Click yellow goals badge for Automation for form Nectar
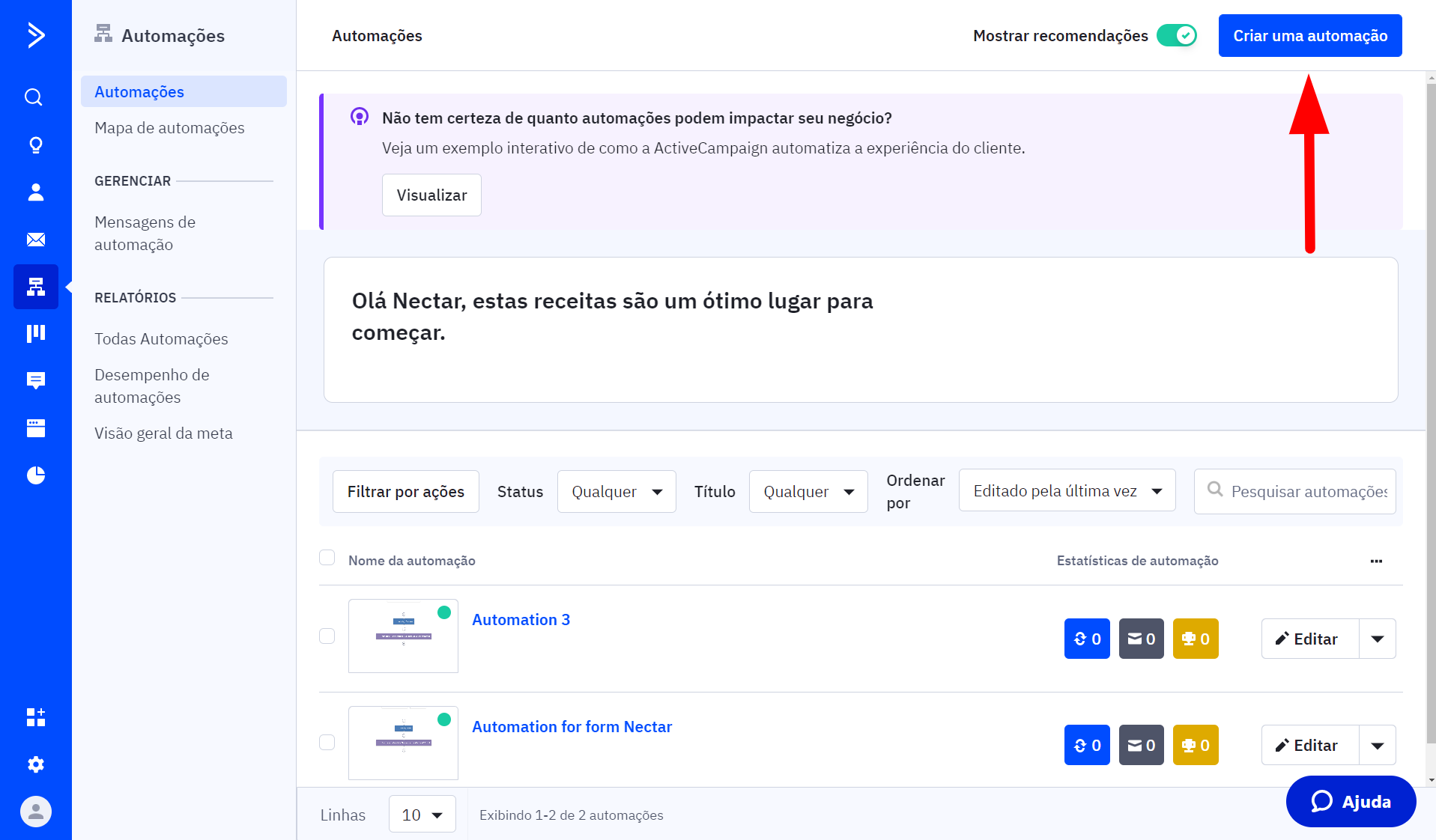Image resolution: width=1436 pixels, height=840 pixels. click(1196, 745)
